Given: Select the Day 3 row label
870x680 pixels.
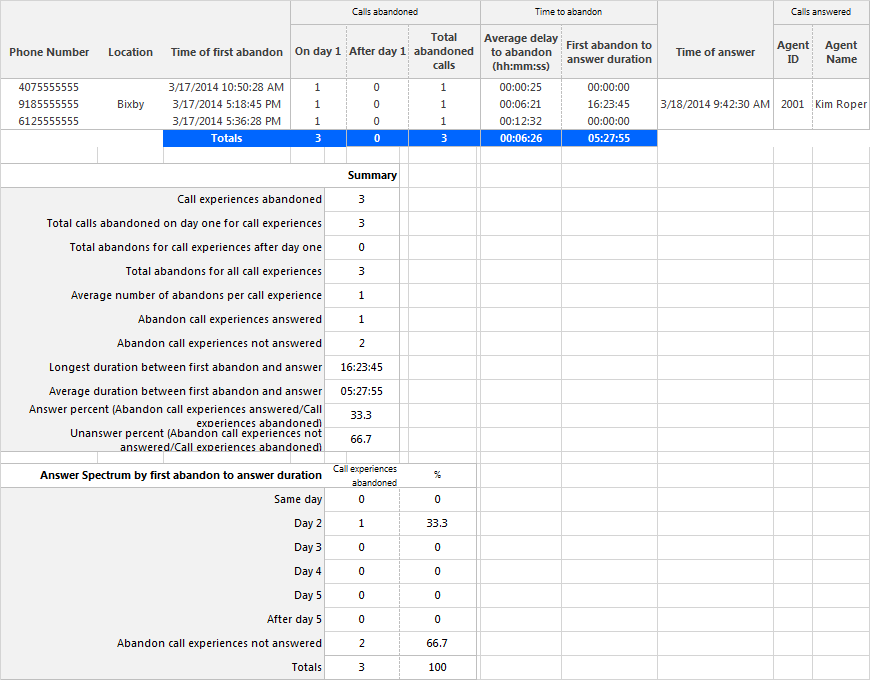Looking at the screenshot, I should [307, 547].
